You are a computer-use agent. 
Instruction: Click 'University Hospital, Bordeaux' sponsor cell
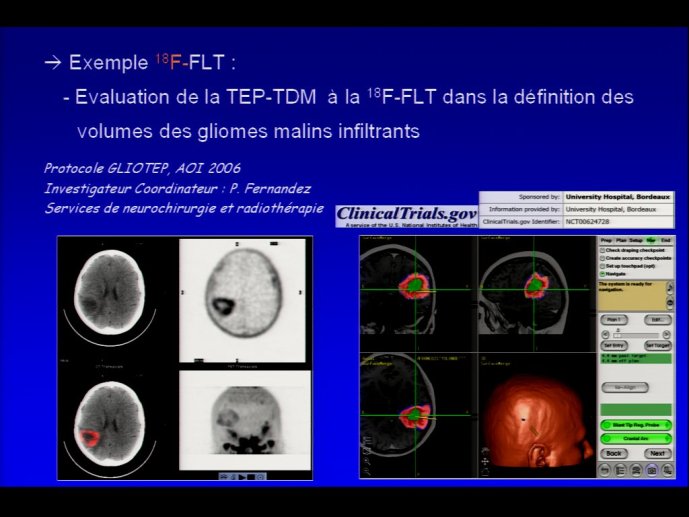(x=618, y=197)
